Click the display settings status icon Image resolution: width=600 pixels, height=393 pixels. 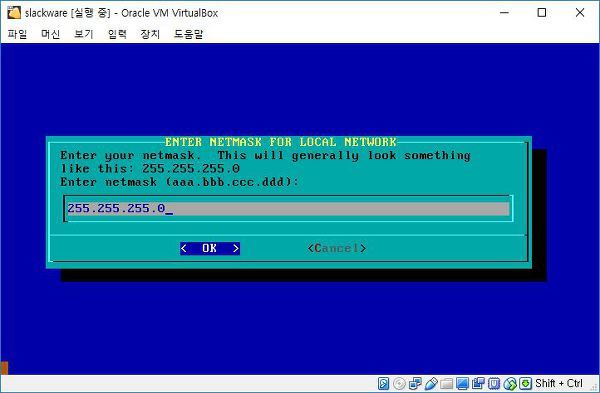pyautogui.click(x=462, y=383)
